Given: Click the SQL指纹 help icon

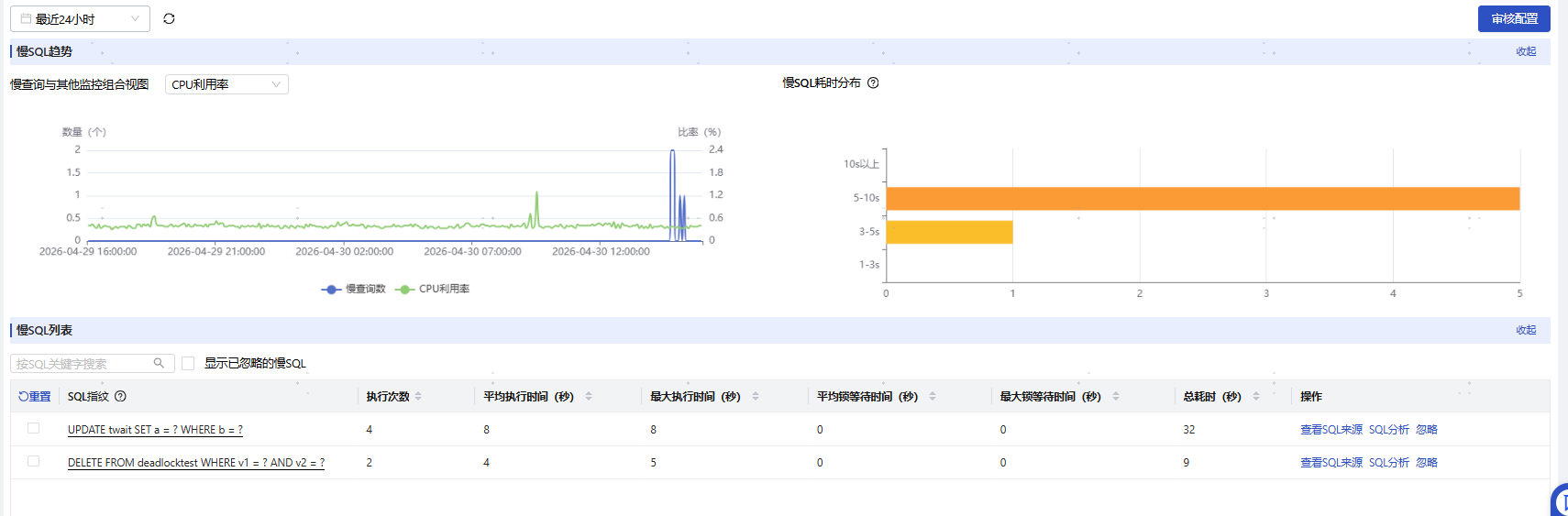Looking at the screenshot, I should [120, 397].
